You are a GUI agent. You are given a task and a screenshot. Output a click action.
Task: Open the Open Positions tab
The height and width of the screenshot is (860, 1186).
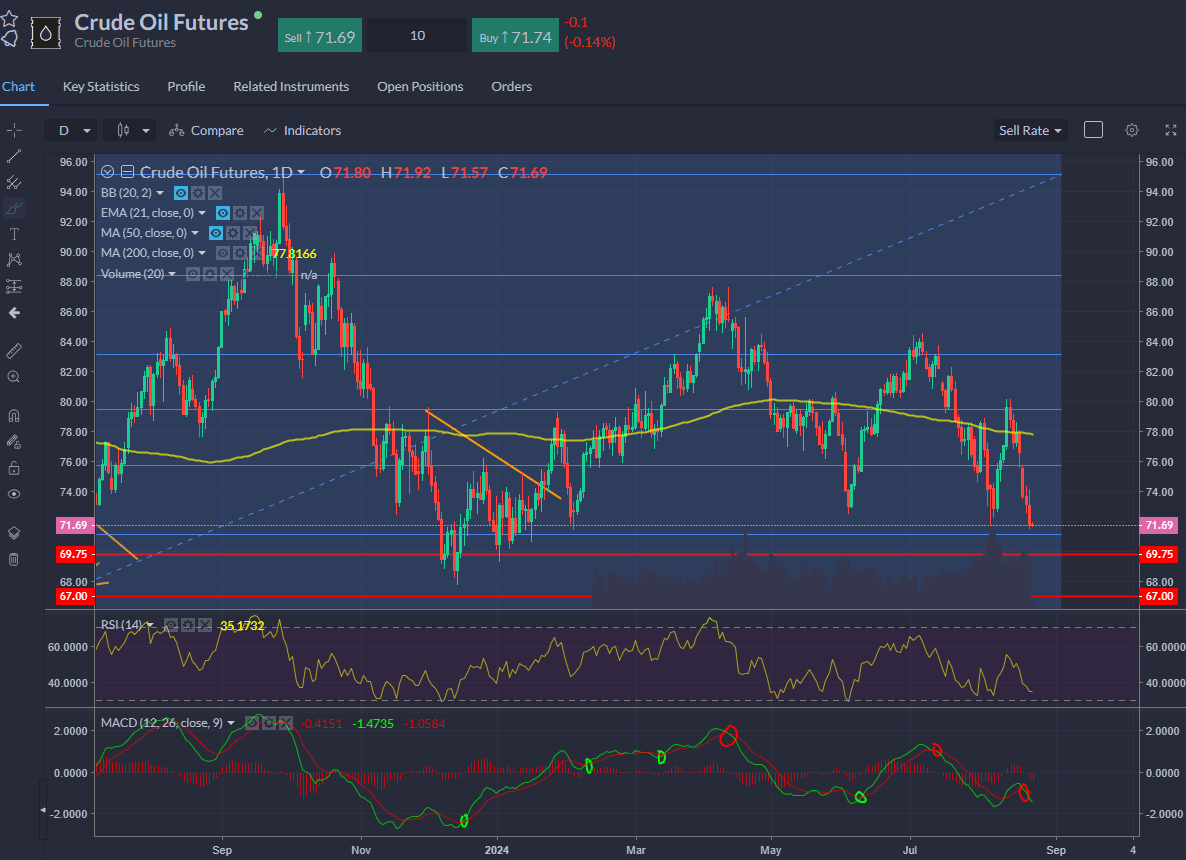pos(420,87)
